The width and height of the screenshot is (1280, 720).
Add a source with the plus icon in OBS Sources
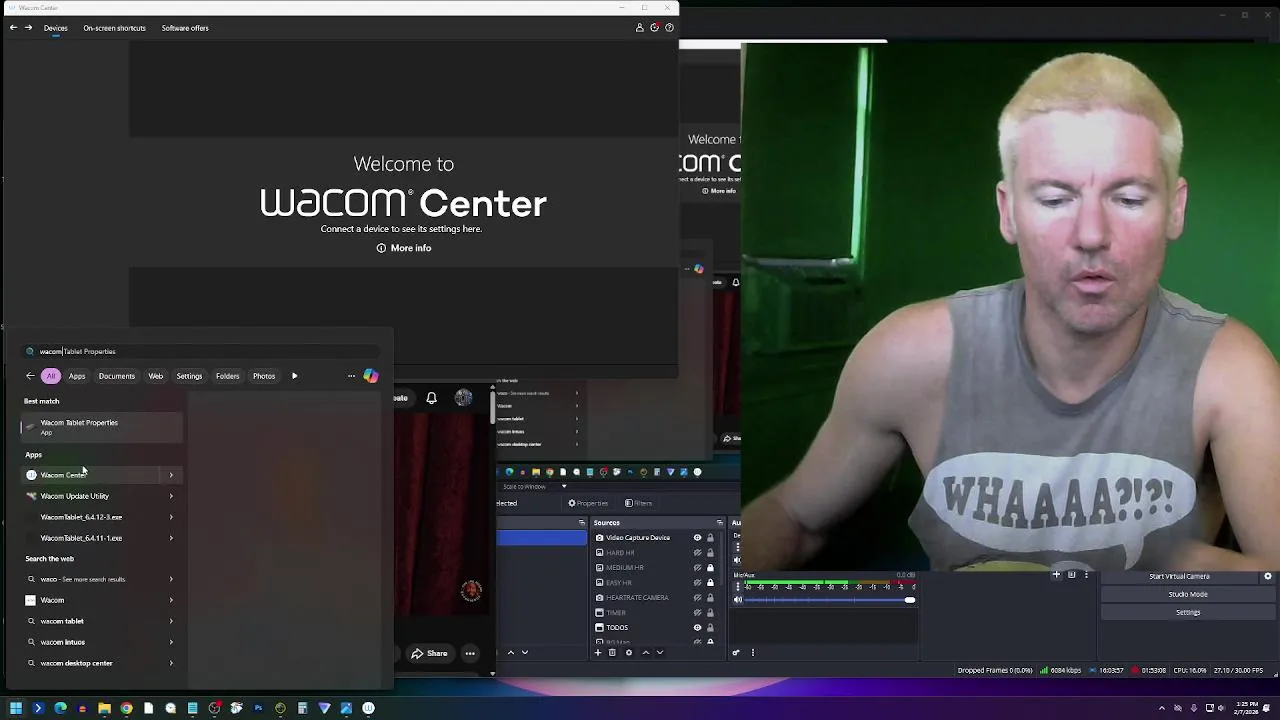(x=598, y=652)
